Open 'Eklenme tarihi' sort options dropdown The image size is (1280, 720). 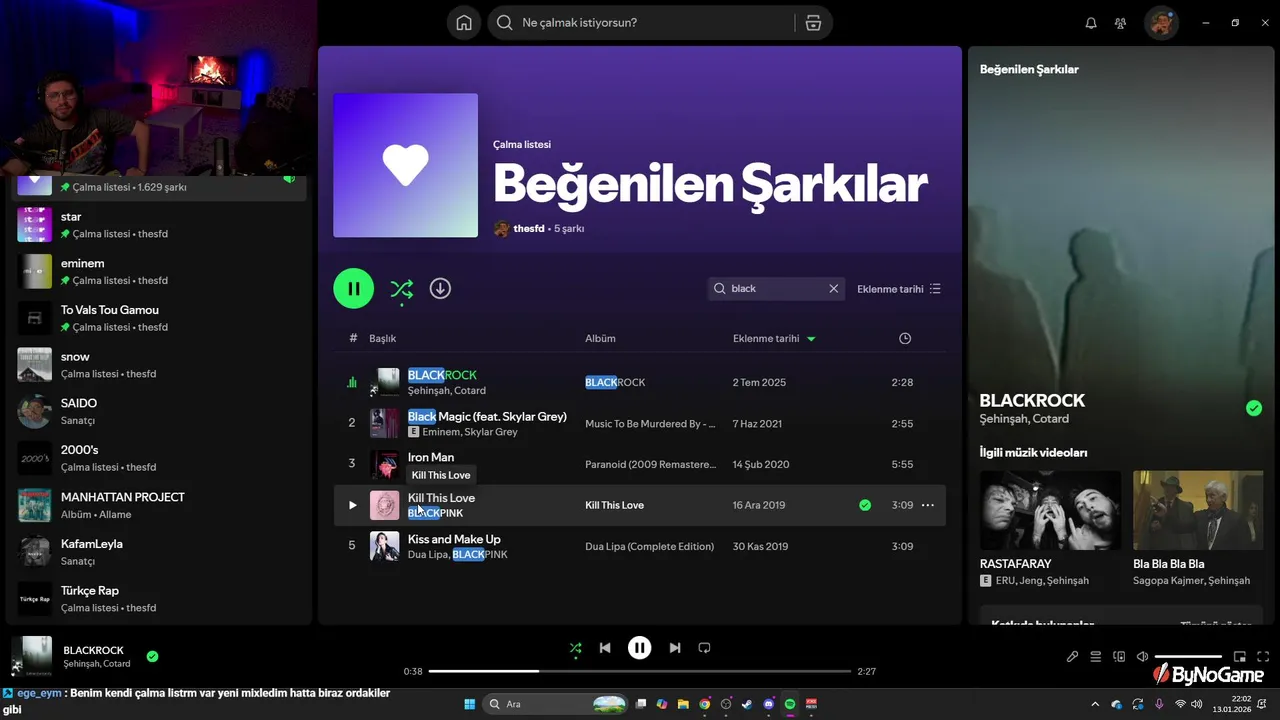(x=899, y=289)
